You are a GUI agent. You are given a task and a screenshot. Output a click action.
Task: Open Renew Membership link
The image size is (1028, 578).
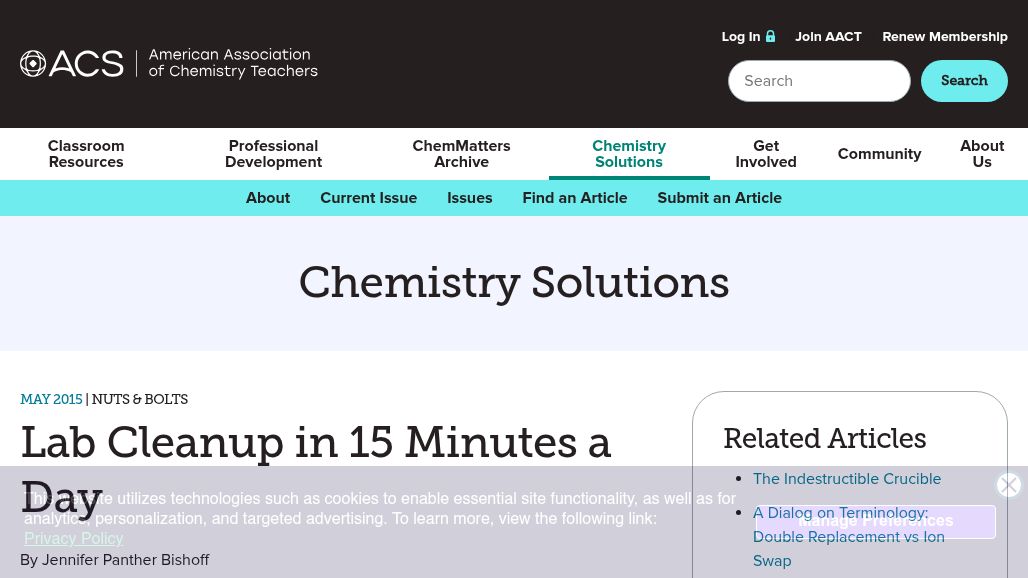(945, 37)
